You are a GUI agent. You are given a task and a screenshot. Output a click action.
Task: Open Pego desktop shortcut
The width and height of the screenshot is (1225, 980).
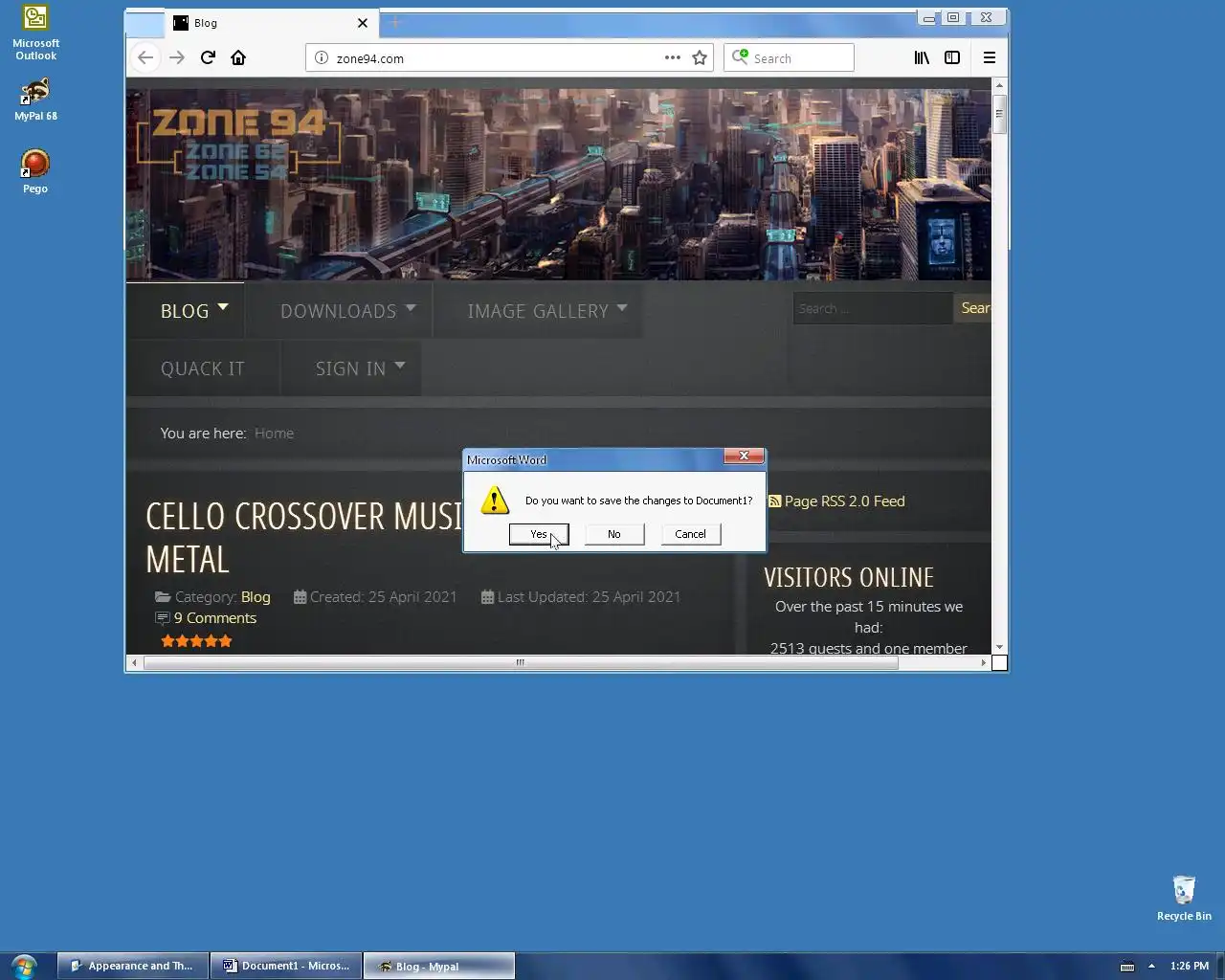(35, 172)
